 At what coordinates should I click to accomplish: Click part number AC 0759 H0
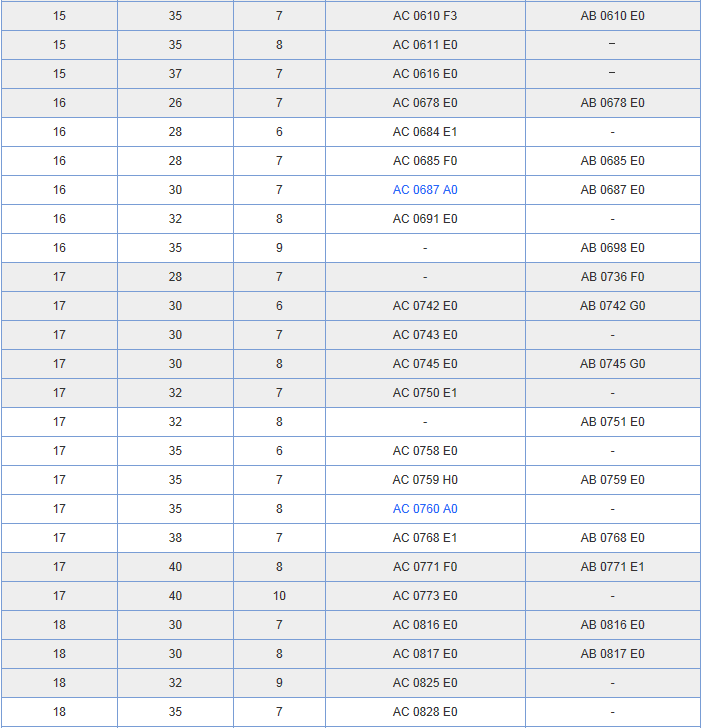click(425, 480)
